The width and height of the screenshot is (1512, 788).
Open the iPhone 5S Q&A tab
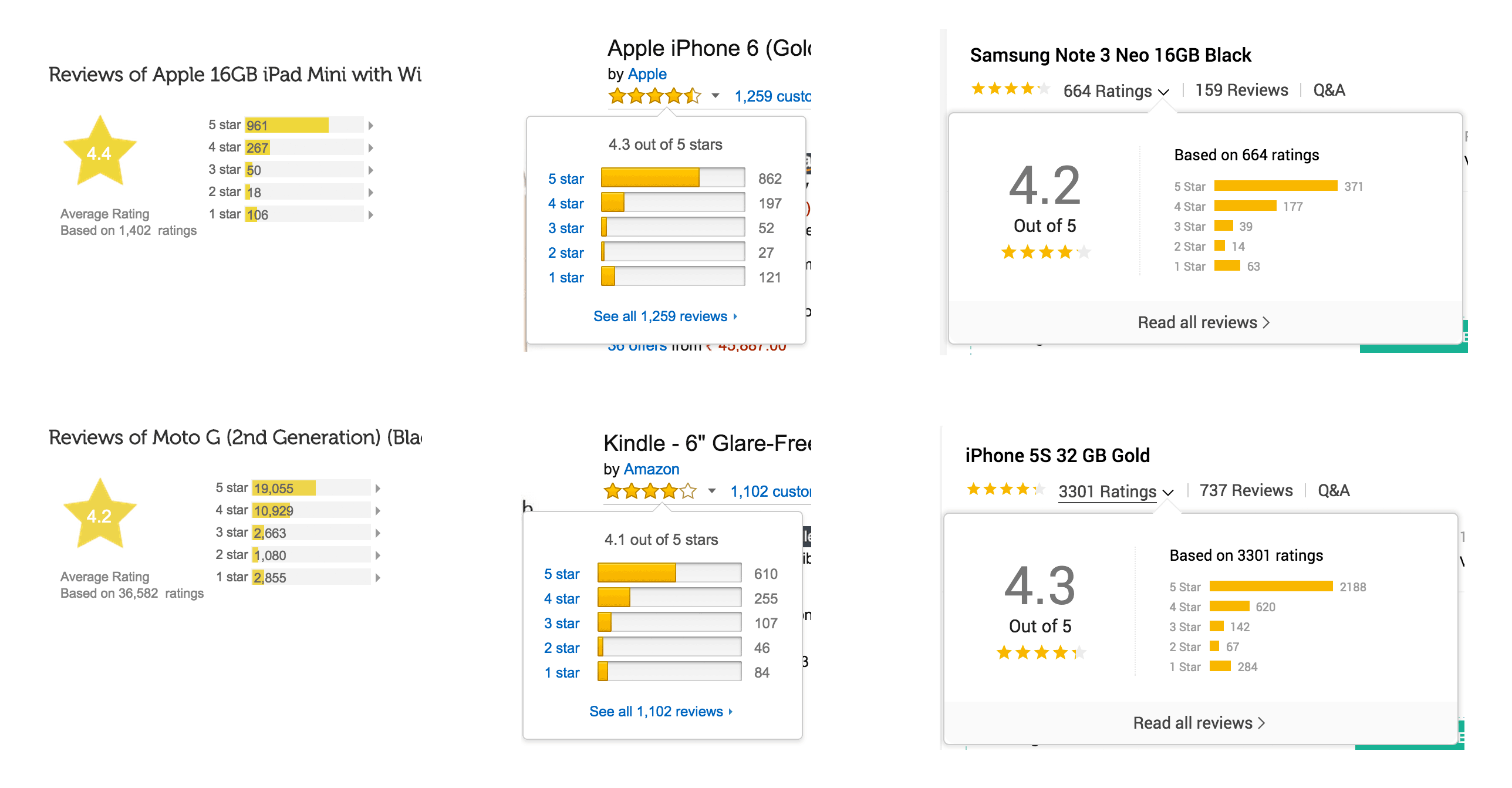pyautogui.click(x=1334, y=490)
